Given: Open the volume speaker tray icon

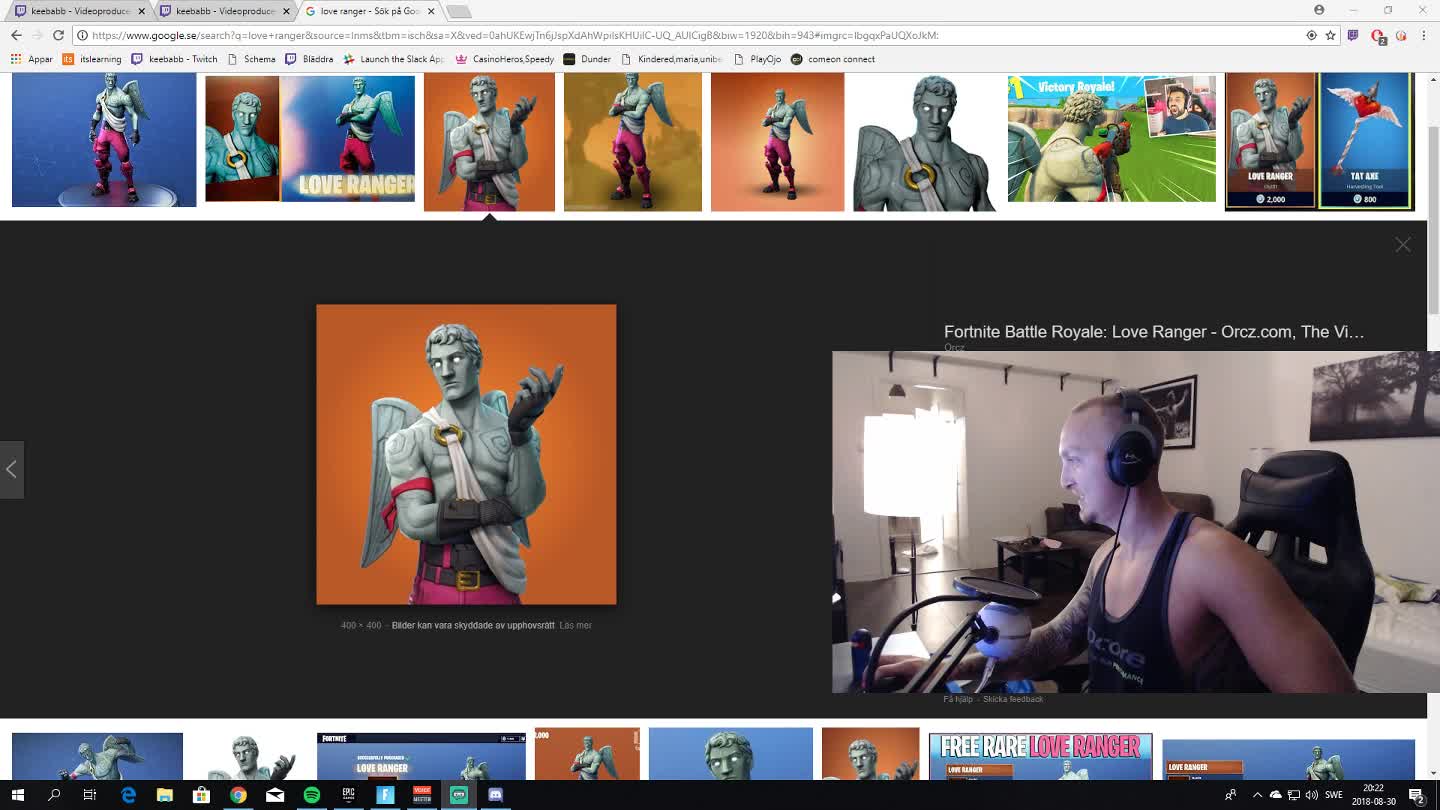Looking at the screenshot, I should (x=1311, y=795).
